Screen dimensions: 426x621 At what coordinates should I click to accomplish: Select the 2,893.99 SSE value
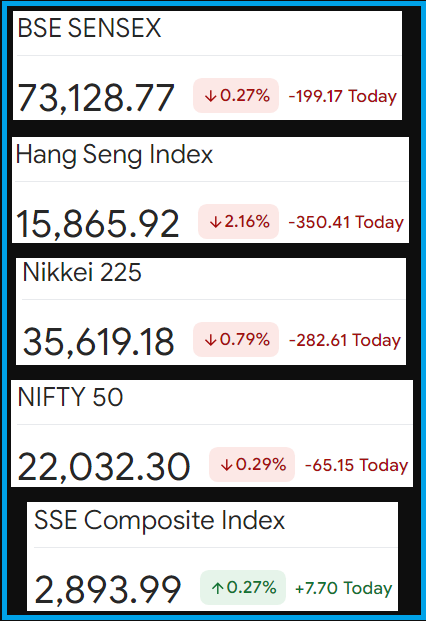(x=108, y=590)
